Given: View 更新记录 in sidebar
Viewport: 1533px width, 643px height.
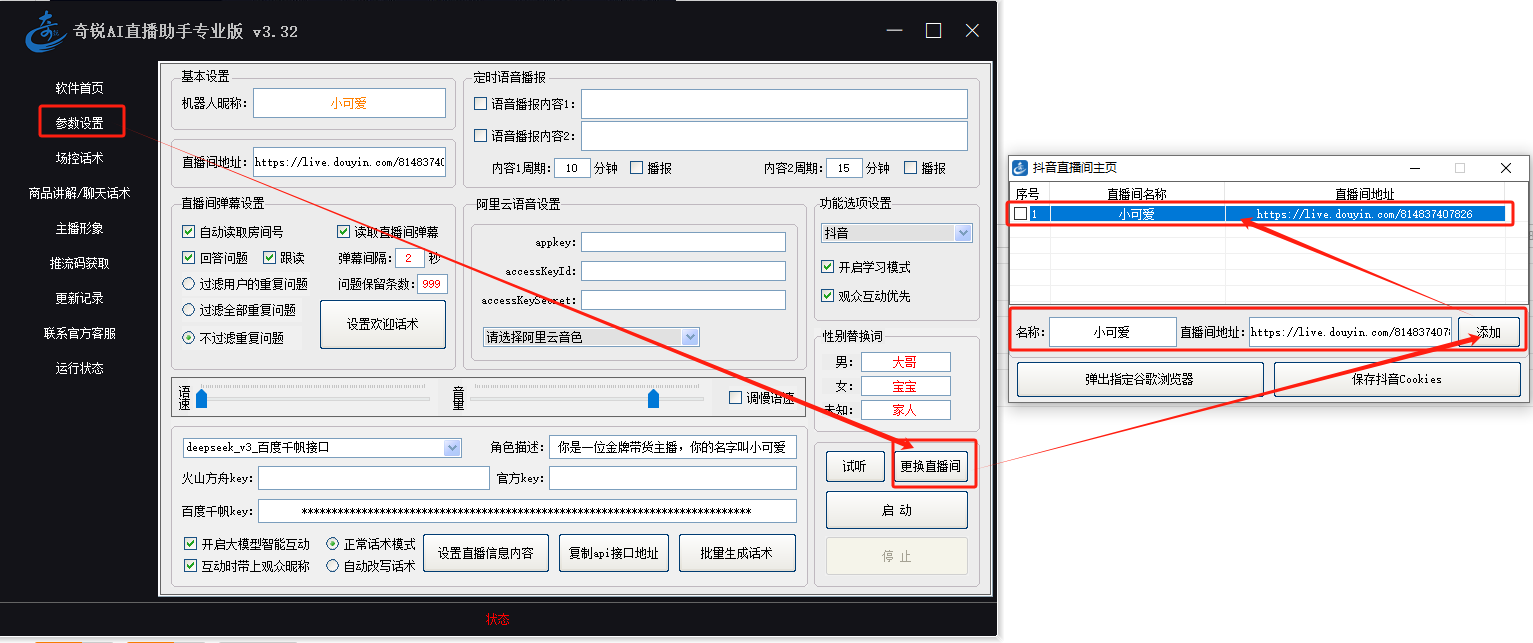Looking at the screenshot, I should [79, 298].
